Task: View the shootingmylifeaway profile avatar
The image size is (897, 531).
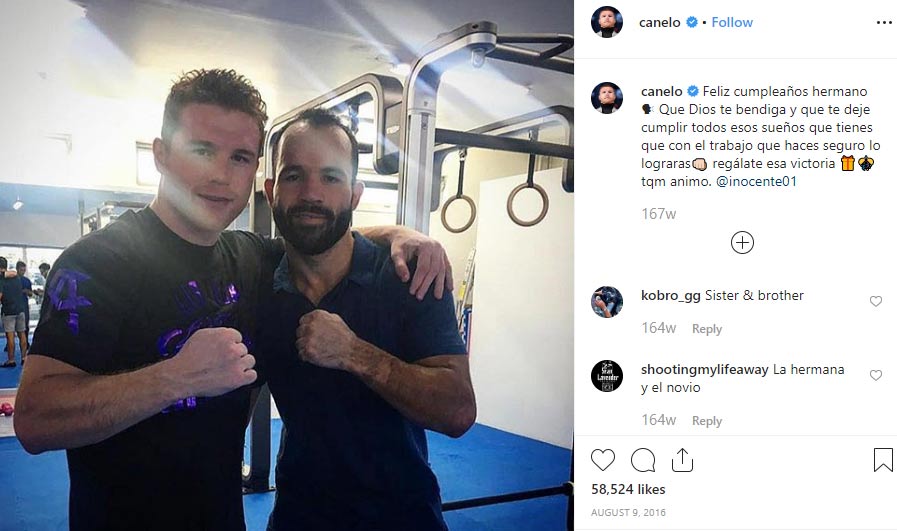Action: tap(606, 376)
